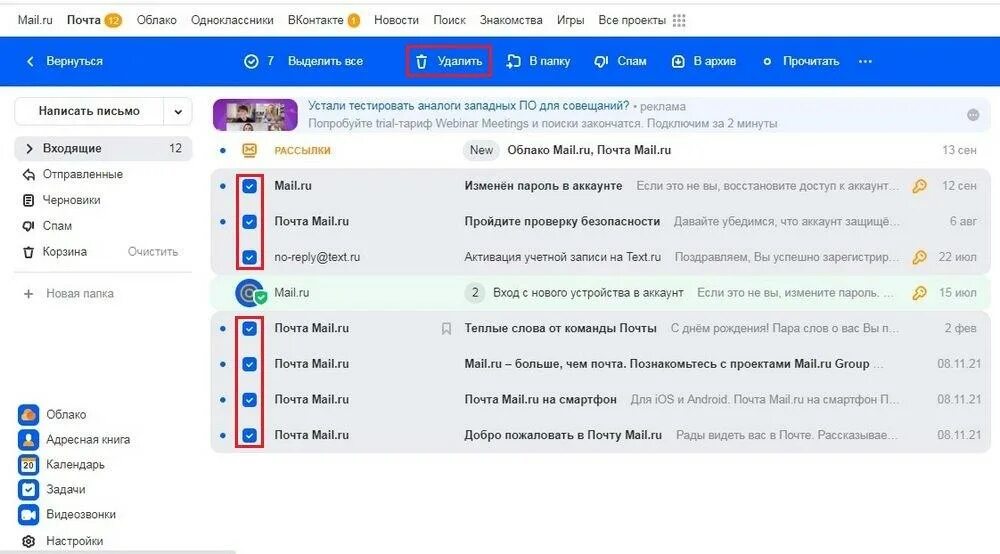The height and width of the screenshot is (554, 1000).
Task: Uncheck the Изменён пароль в аккаунте email
Action: point(249,186)
